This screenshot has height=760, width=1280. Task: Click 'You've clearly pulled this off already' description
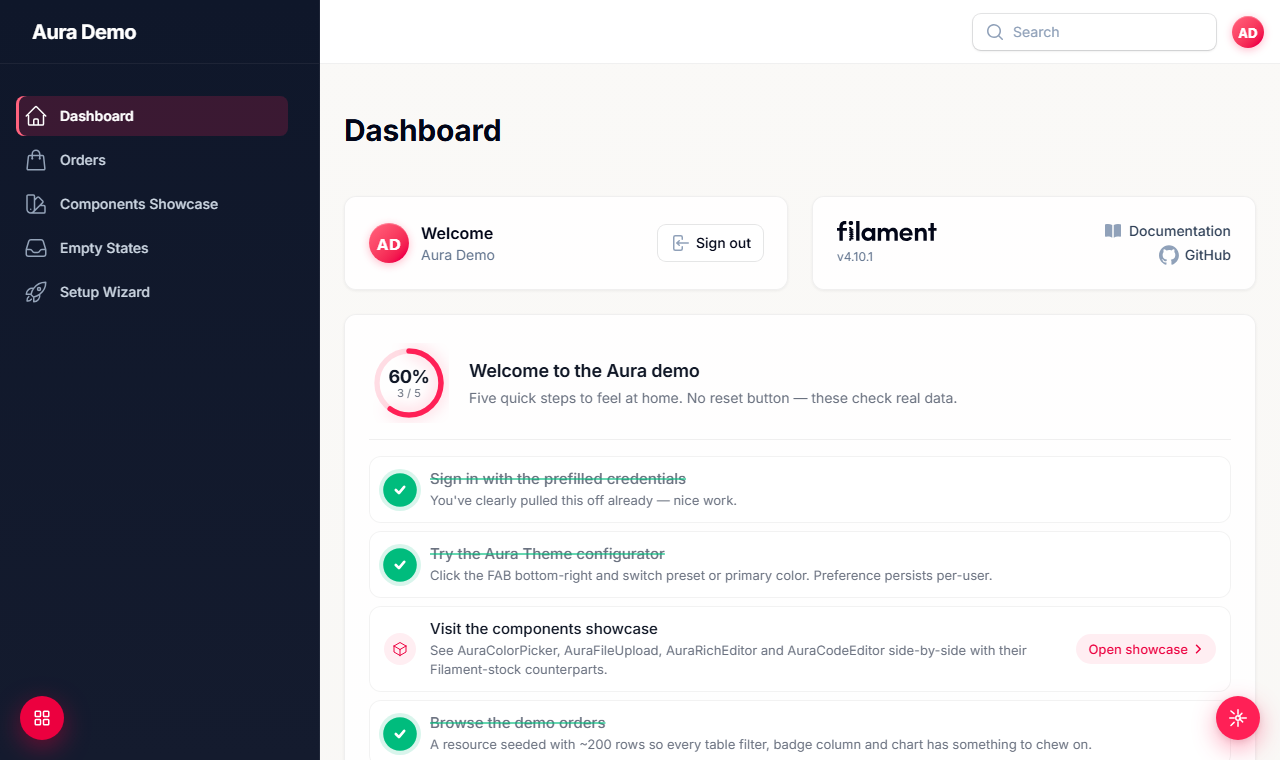(583, 500)
